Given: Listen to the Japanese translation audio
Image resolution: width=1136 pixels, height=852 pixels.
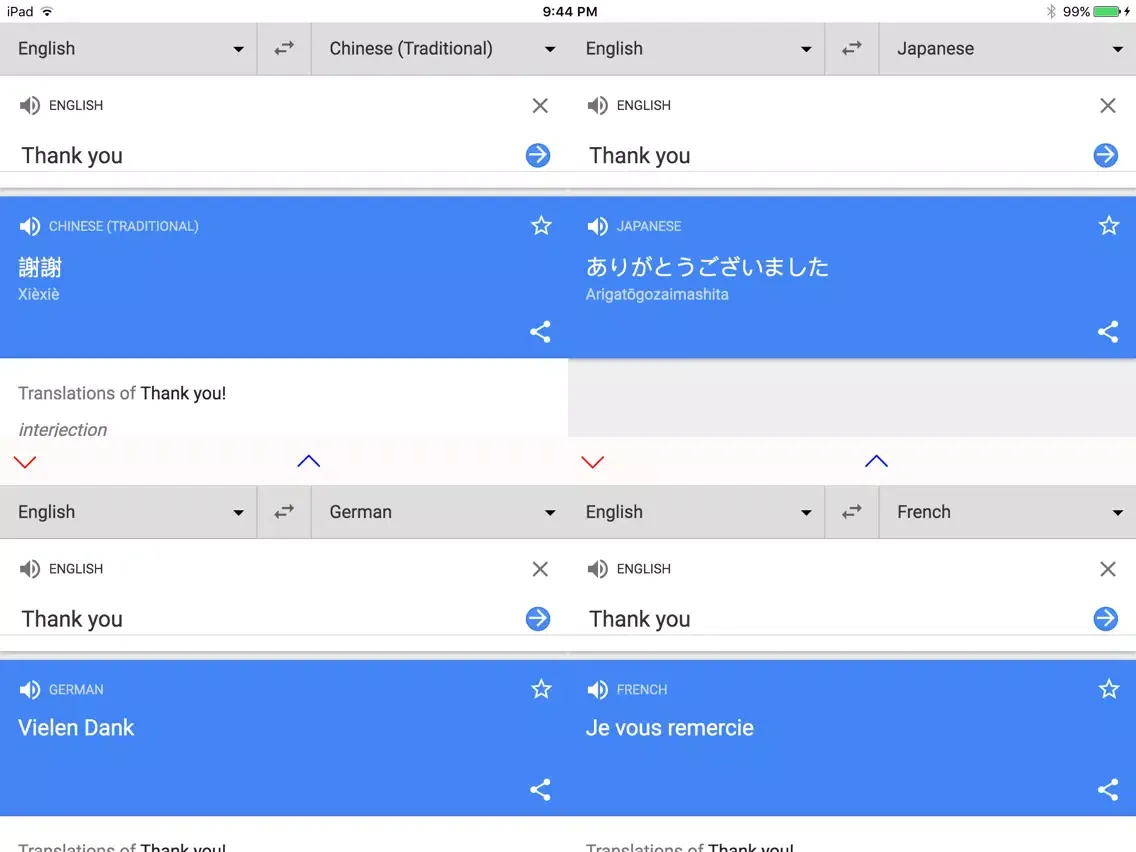Looking at the screenshot, I should click(x=598, y=227).
